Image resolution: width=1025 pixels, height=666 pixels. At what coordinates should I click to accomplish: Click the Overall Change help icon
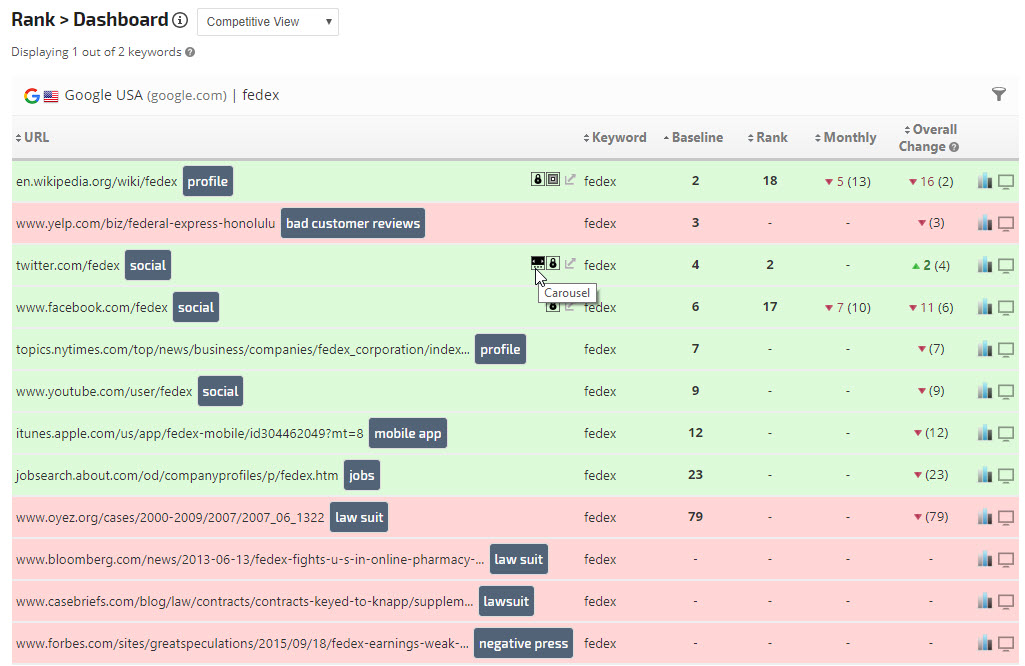[x=954, y=147]
